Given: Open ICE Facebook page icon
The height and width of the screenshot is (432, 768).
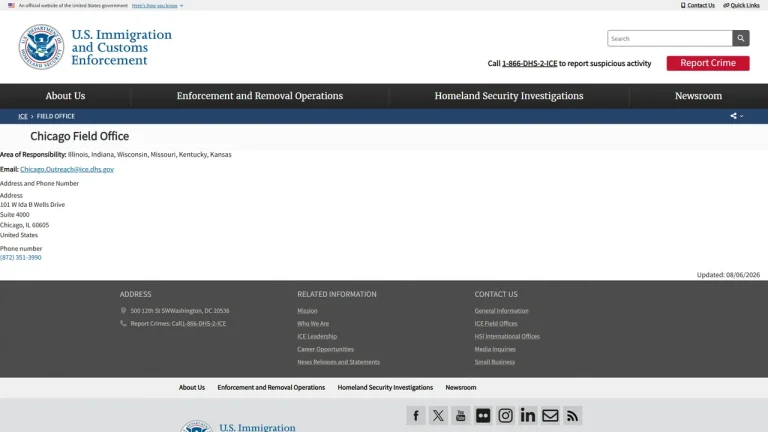Looking at the screenshot, I should click(x=416, y=415).
